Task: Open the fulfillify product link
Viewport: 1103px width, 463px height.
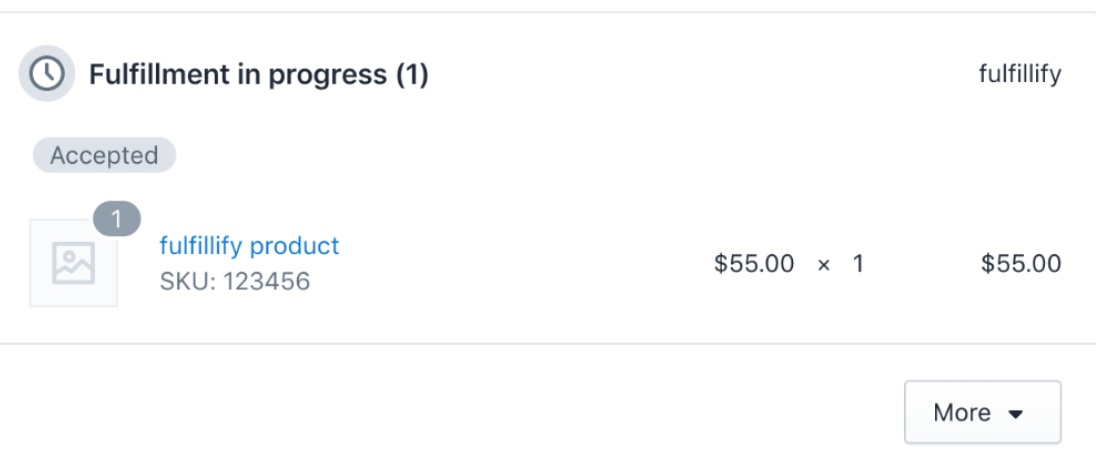Action: point(249,246)
